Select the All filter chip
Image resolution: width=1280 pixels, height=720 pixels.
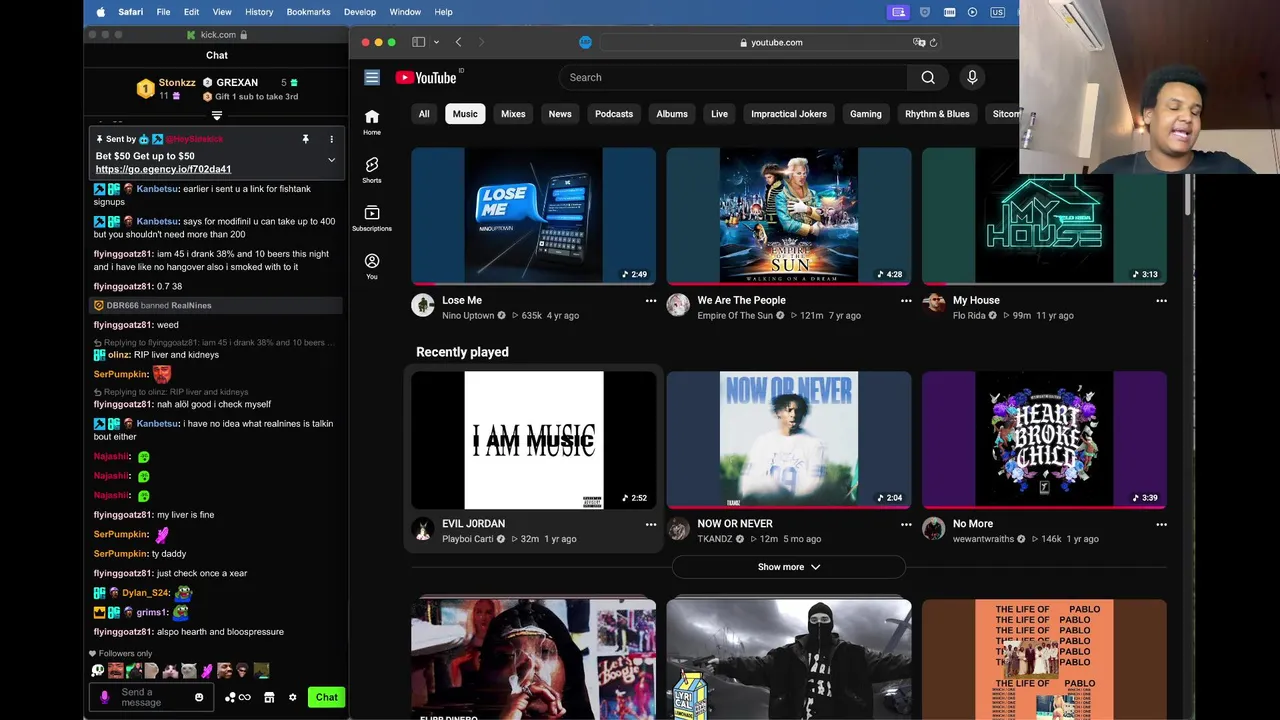tap(424, 114)
